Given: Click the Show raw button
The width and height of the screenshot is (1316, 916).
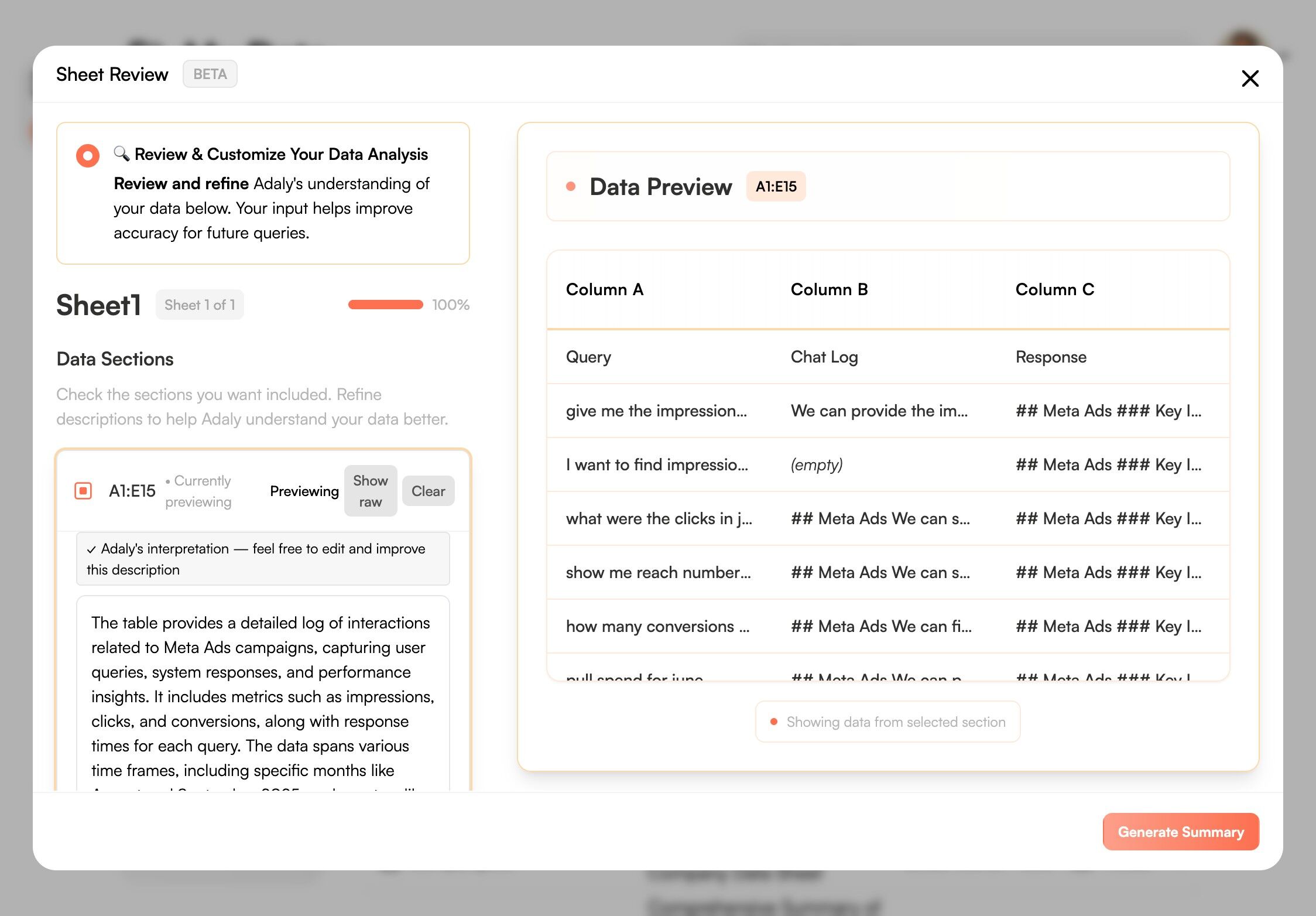Looking at the screenshot, I should click(x=370, y=491).
